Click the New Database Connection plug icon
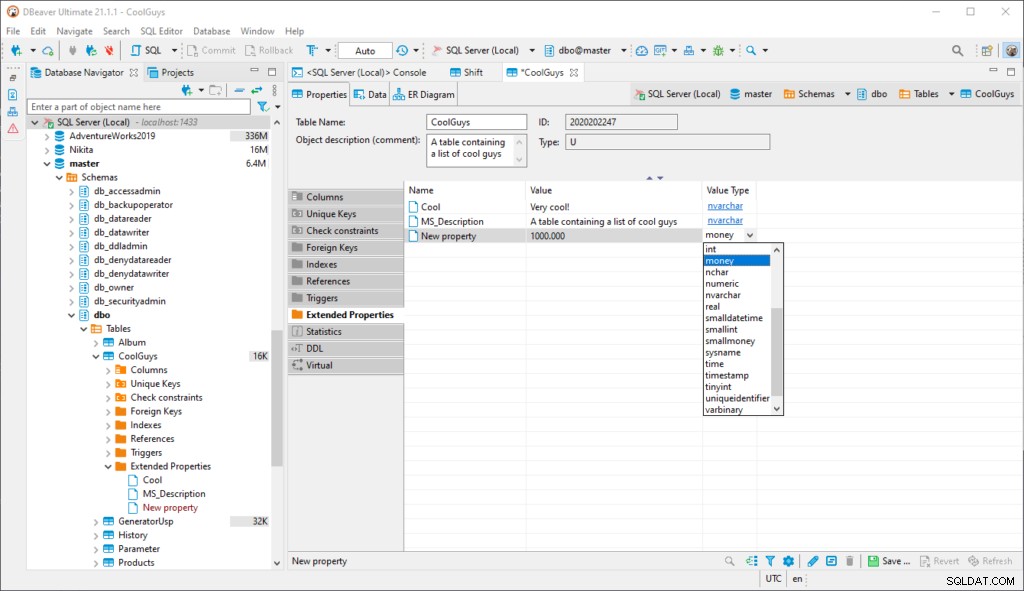 (x=16, y=50)
